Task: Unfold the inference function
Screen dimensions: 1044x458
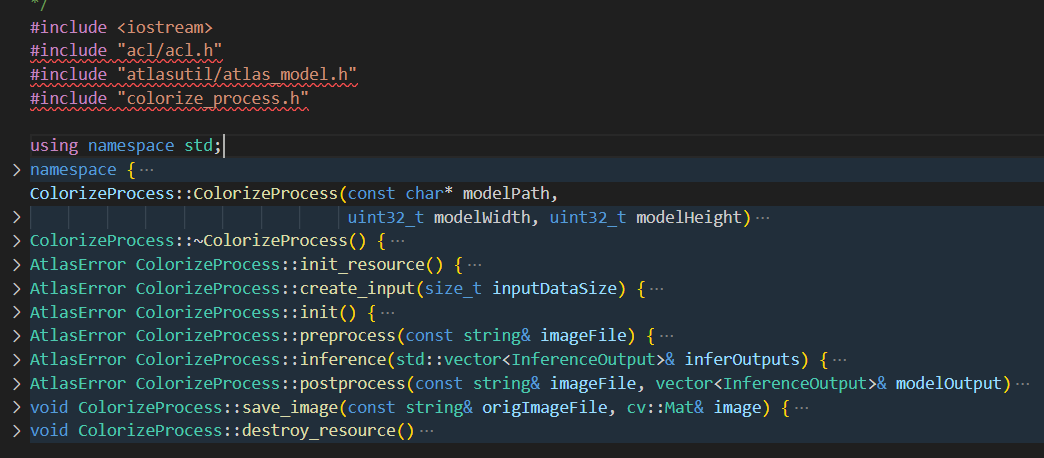Action: tap(17, 360)
